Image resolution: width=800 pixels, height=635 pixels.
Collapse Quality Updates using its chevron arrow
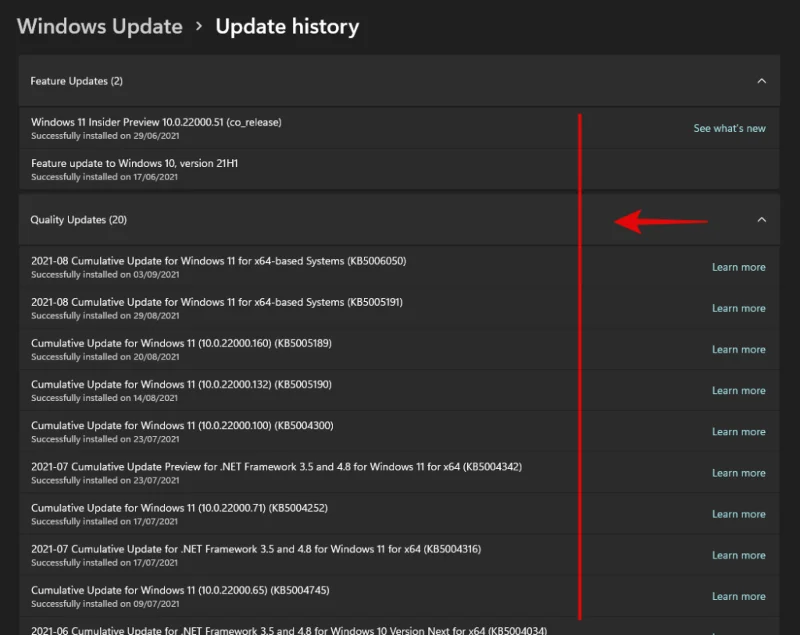point(761,220)
